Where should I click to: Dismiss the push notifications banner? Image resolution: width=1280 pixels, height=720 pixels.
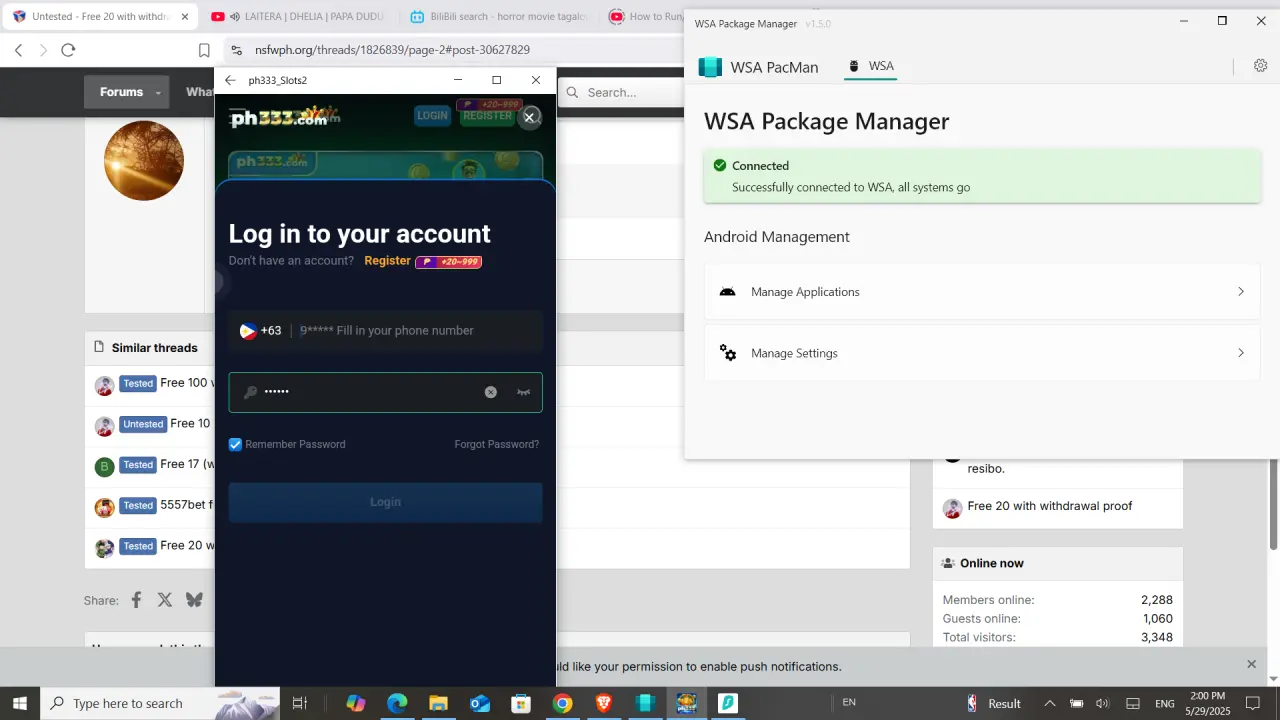click(1251, 665)
